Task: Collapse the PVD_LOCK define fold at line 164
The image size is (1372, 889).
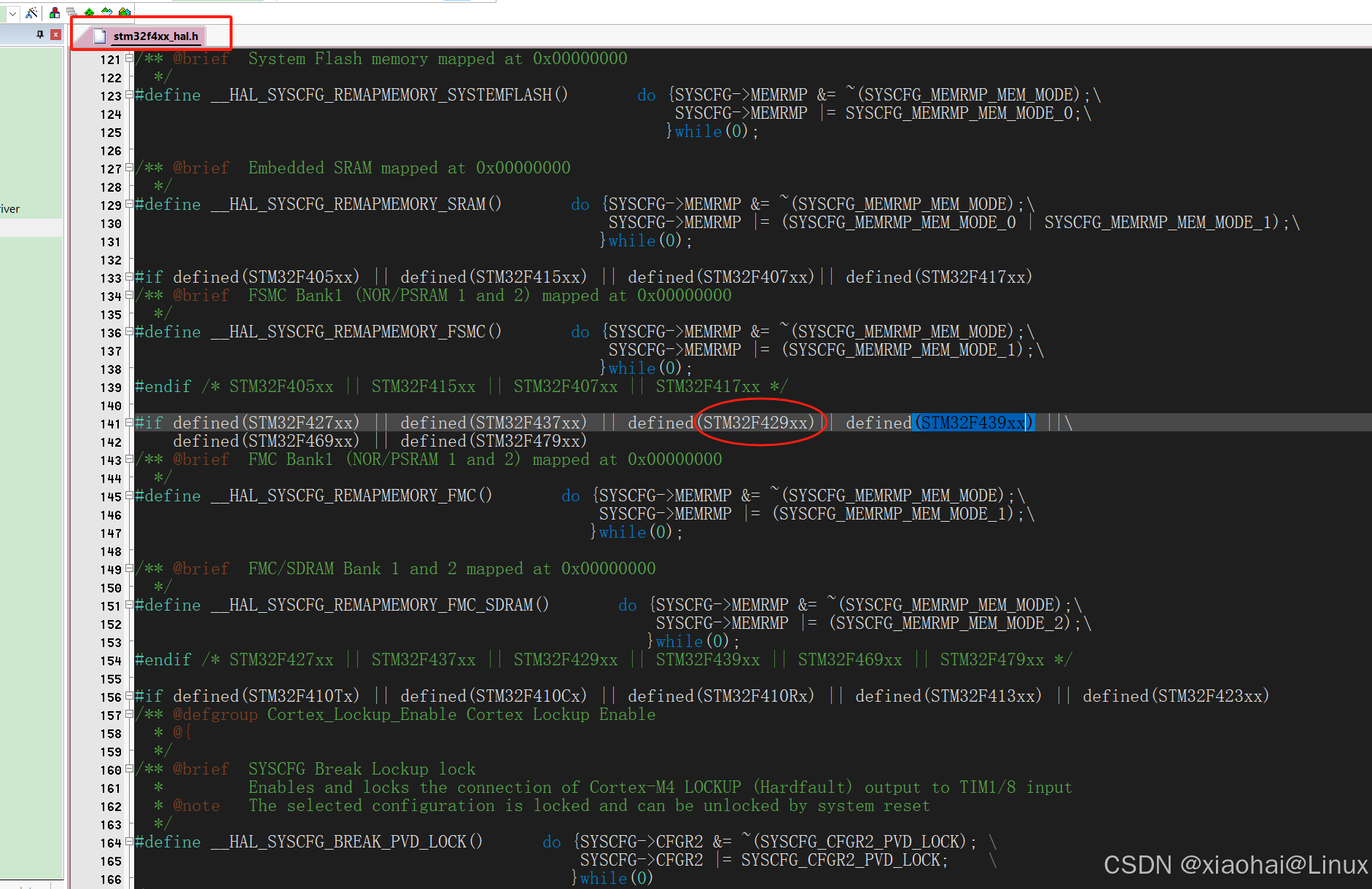Action: pos(129,841)
